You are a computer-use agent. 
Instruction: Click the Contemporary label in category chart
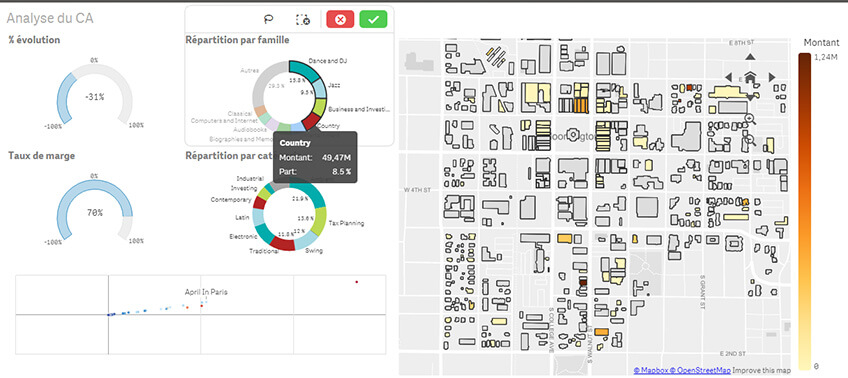tap(231, 200)
